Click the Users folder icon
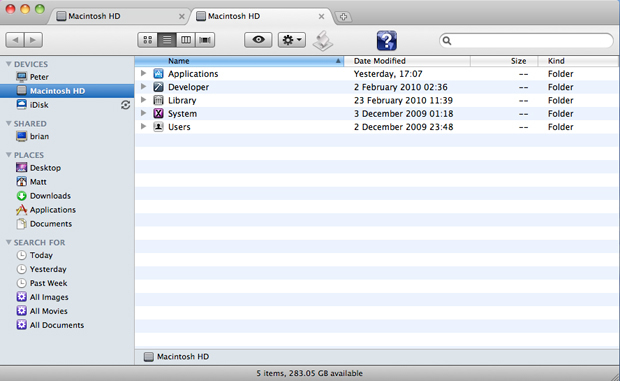Viewport: 620px width, 381px height. 158,127
